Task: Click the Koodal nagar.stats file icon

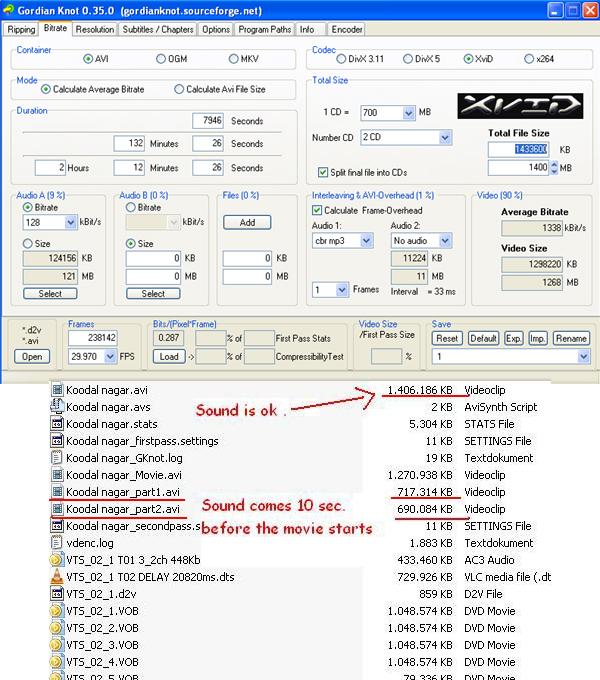Action: click(x=57, y=423)
